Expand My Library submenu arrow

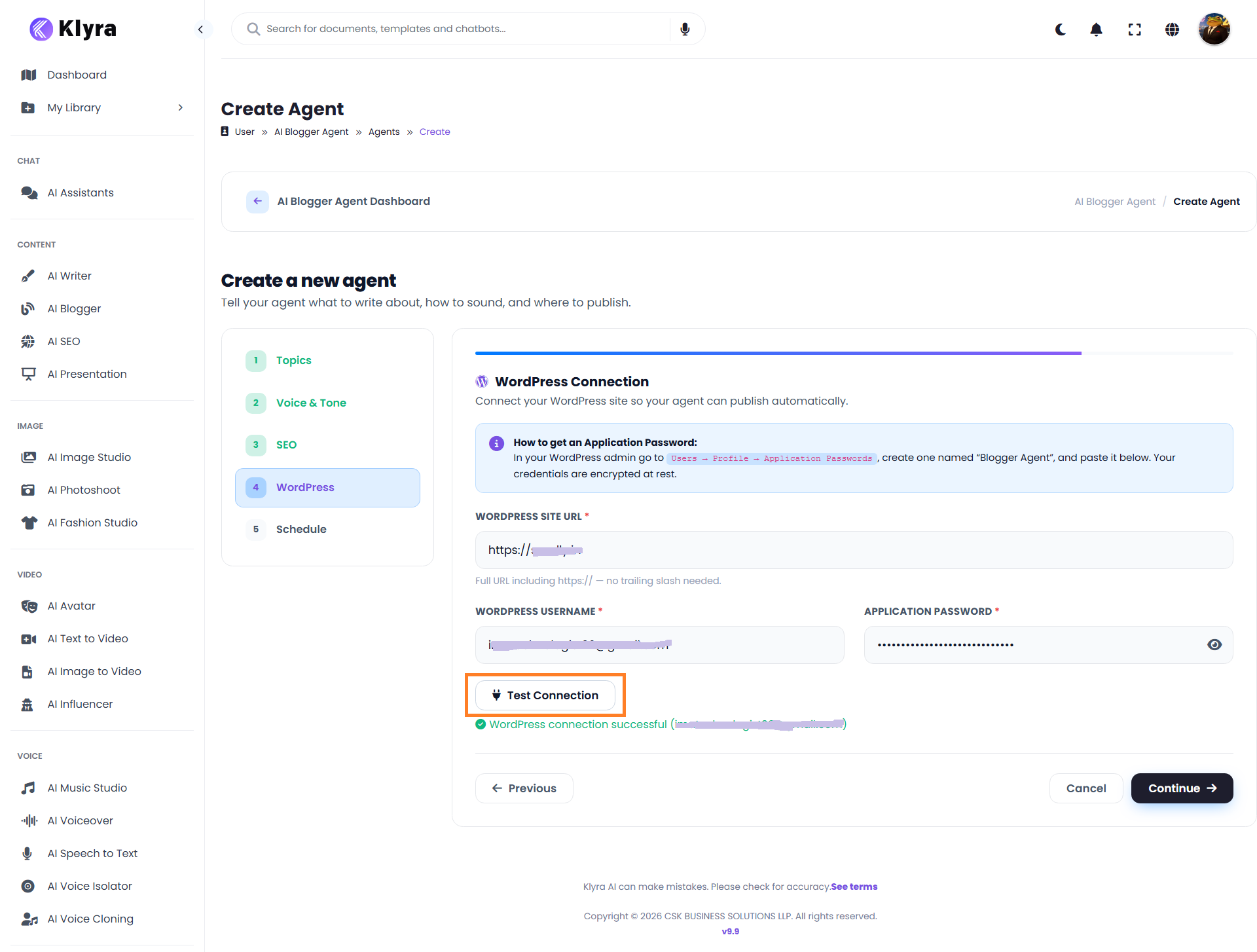[181, 107]
